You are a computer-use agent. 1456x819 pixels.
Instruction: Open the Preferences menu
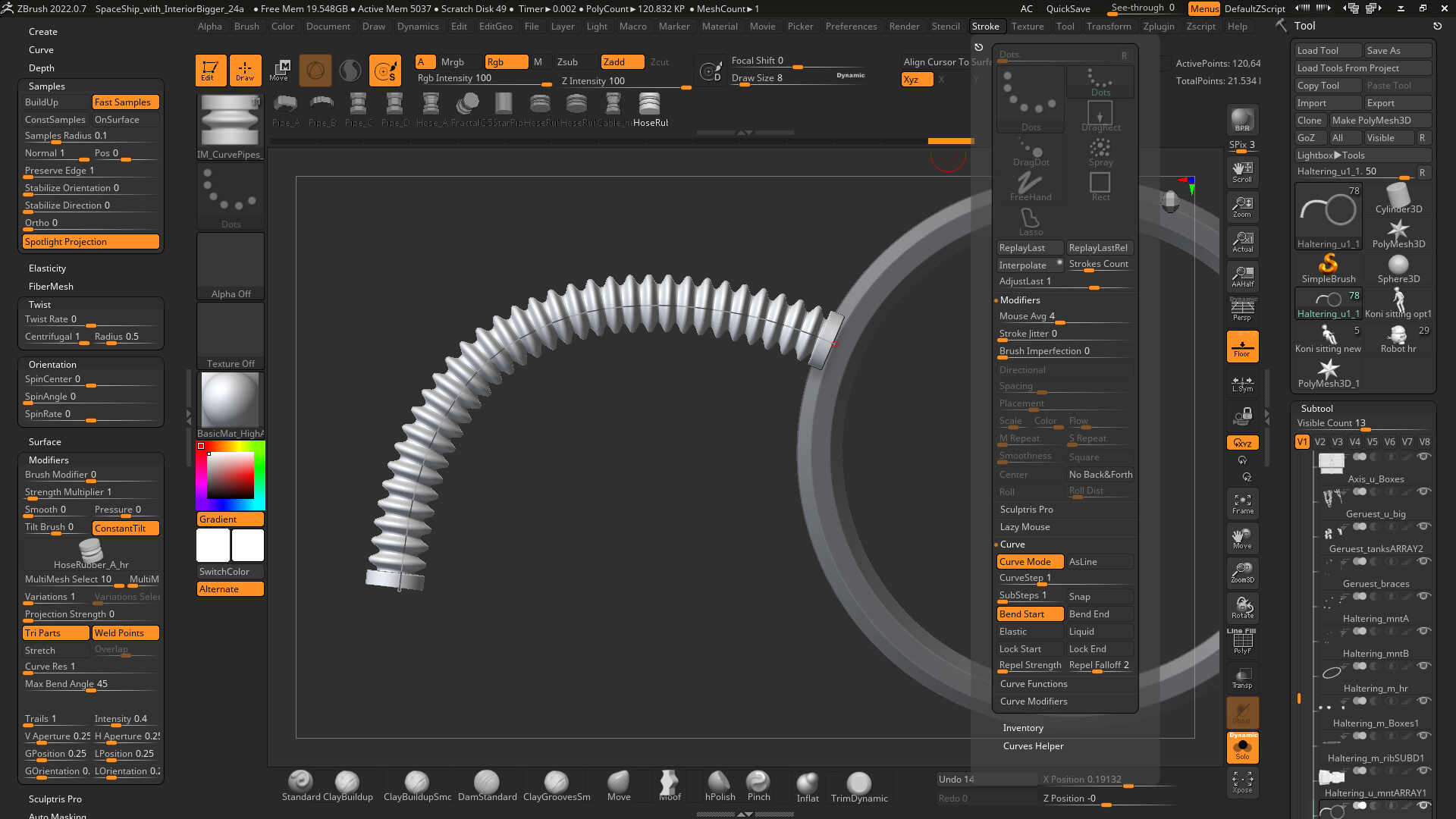(851, 27)
